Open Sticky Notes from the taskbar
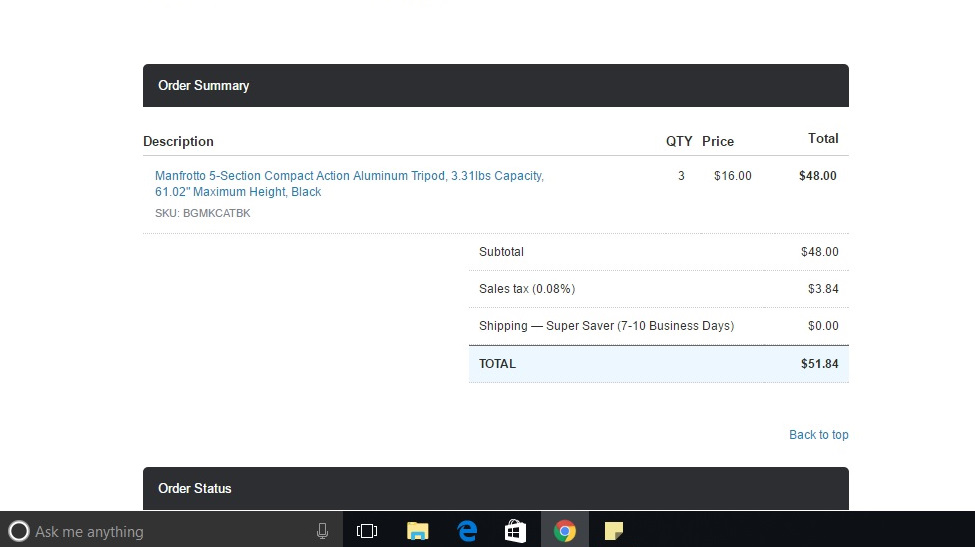 click(x=614, y=531)
